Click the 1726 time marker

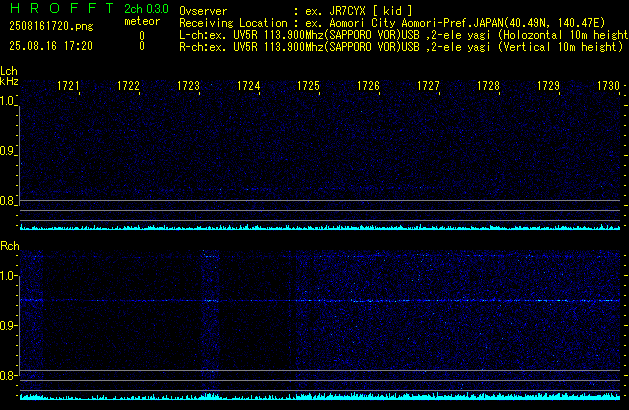[368, 86]
